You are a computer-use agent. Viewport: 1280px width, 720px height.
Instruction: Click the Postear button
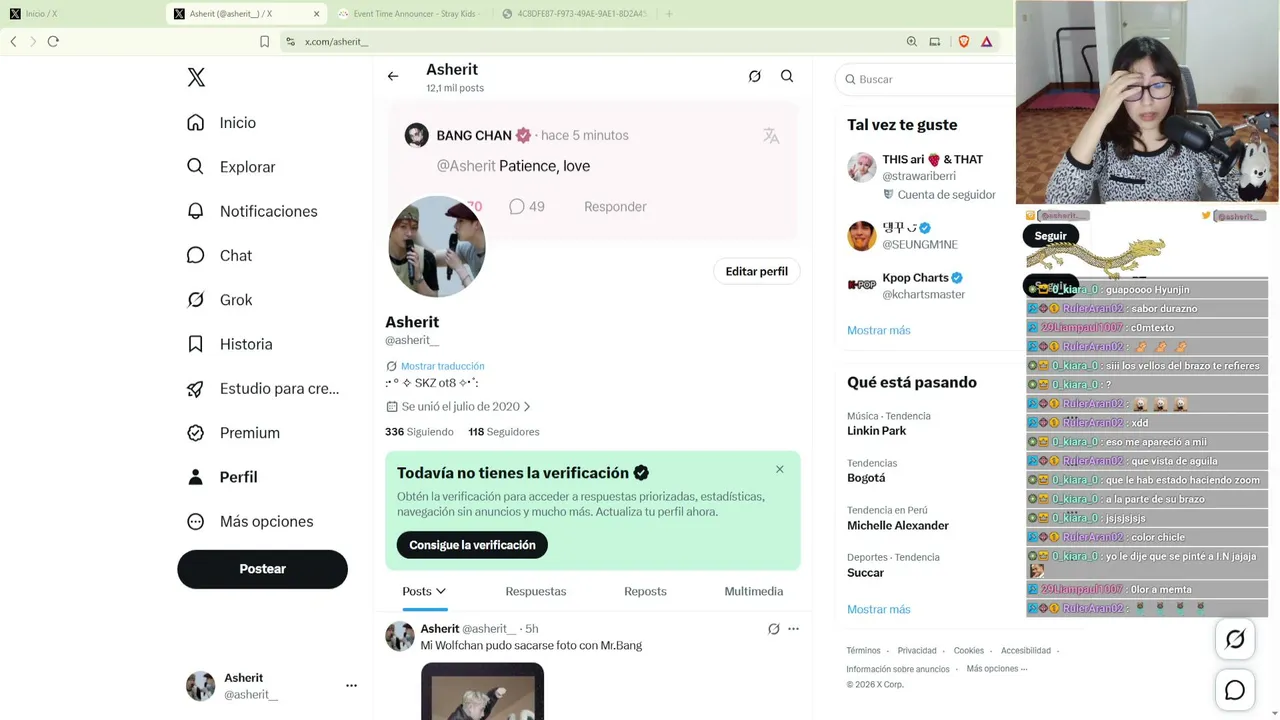(263, 569)
